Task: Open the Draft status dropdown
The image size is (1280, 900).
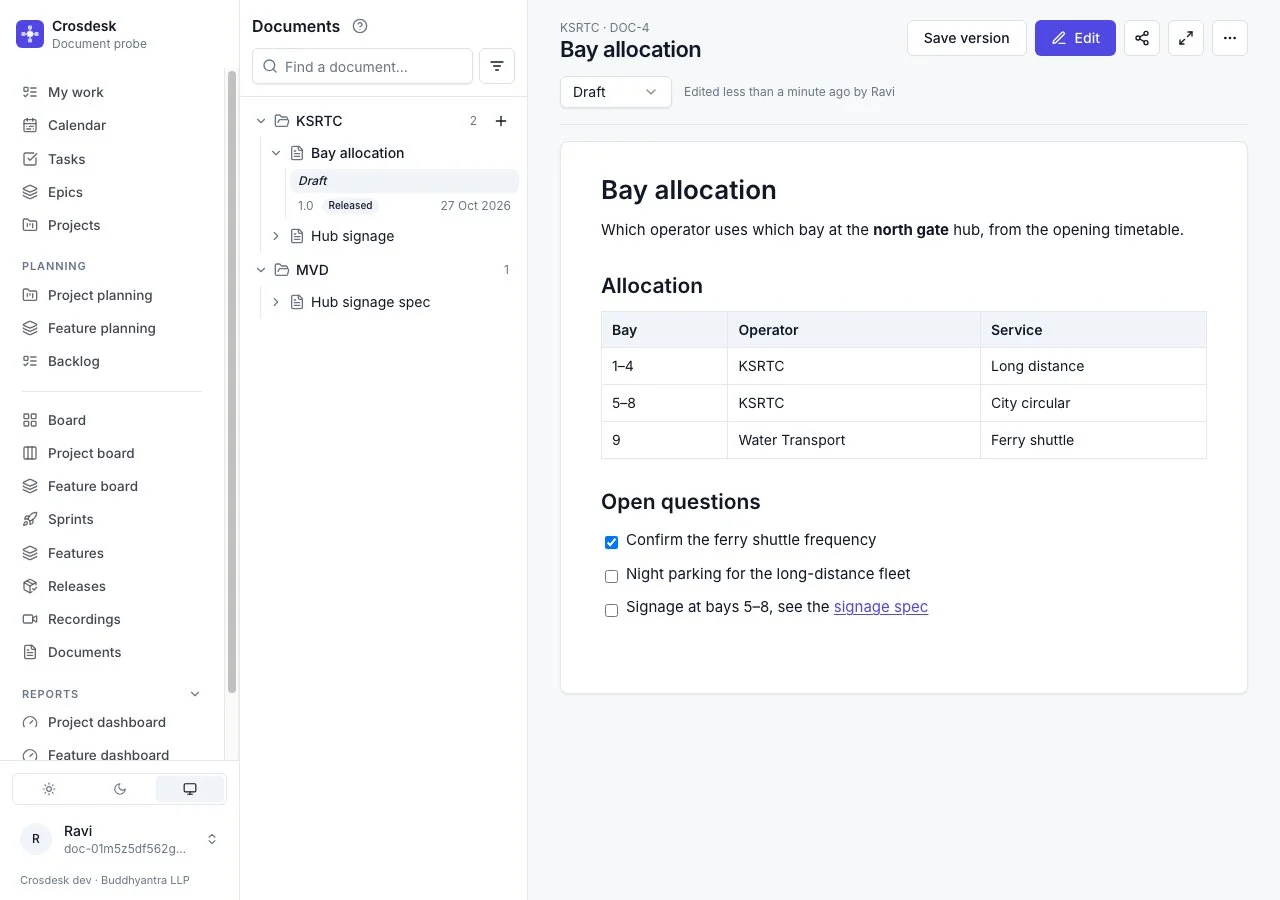Action: [615, 92]
